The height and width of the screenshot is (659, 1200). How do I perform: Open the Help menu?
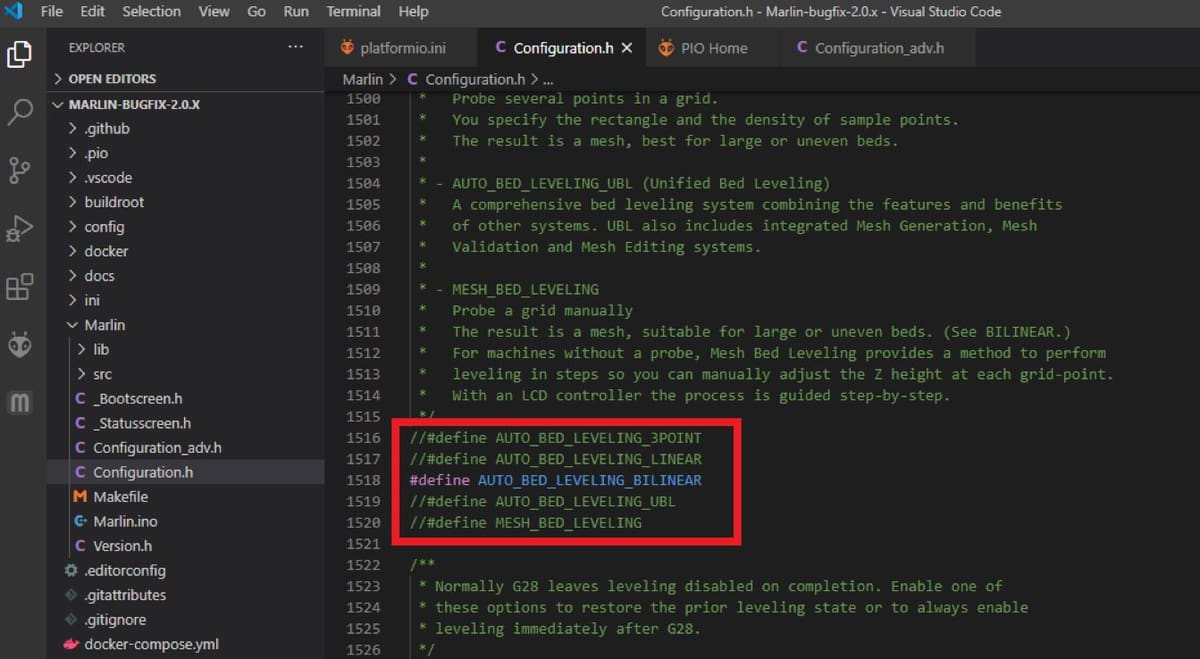point(413,12)
